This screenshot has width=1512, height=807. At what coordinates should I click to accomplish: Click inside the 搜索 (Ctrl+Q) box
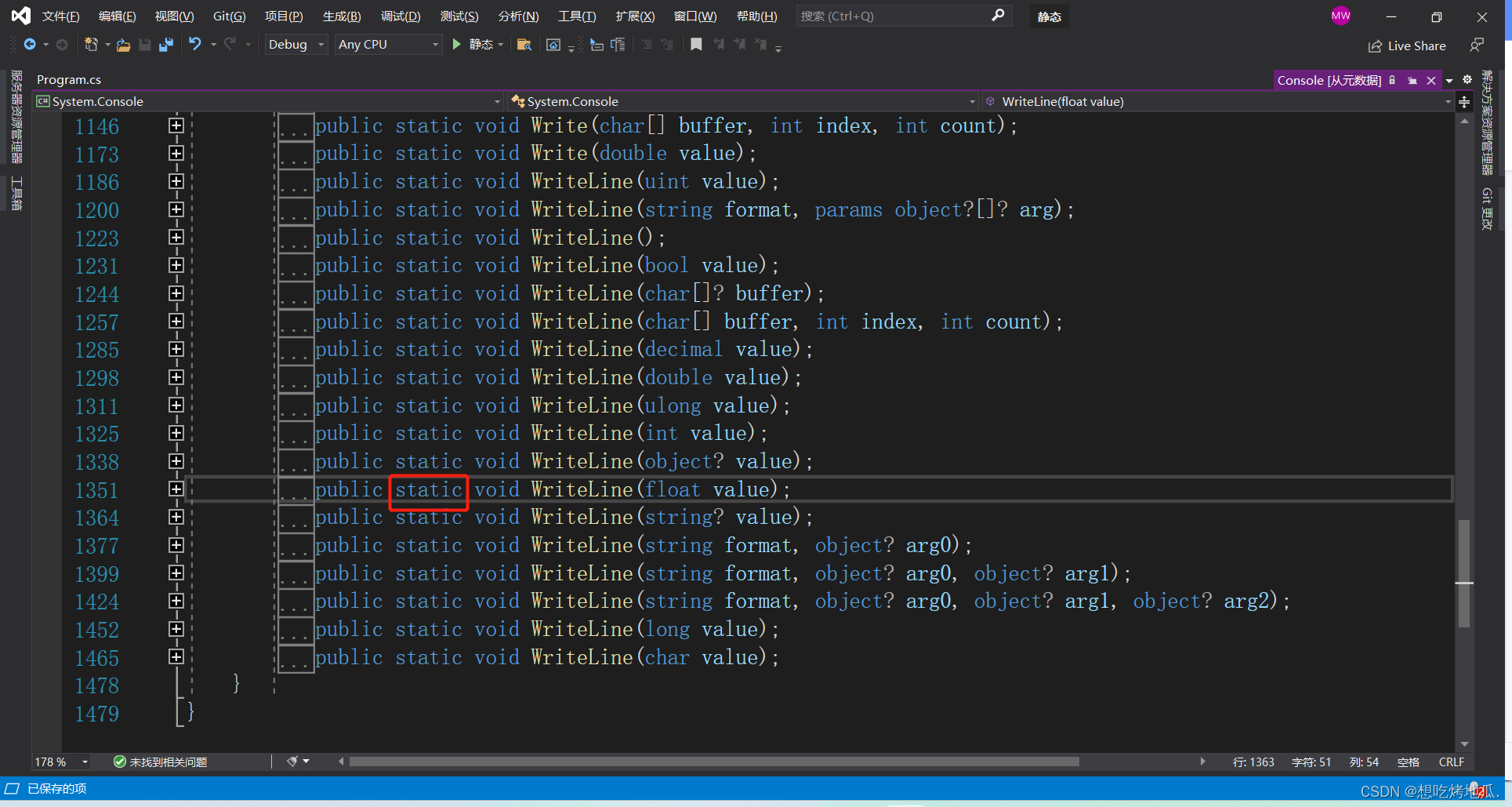(x=894, y=16)
